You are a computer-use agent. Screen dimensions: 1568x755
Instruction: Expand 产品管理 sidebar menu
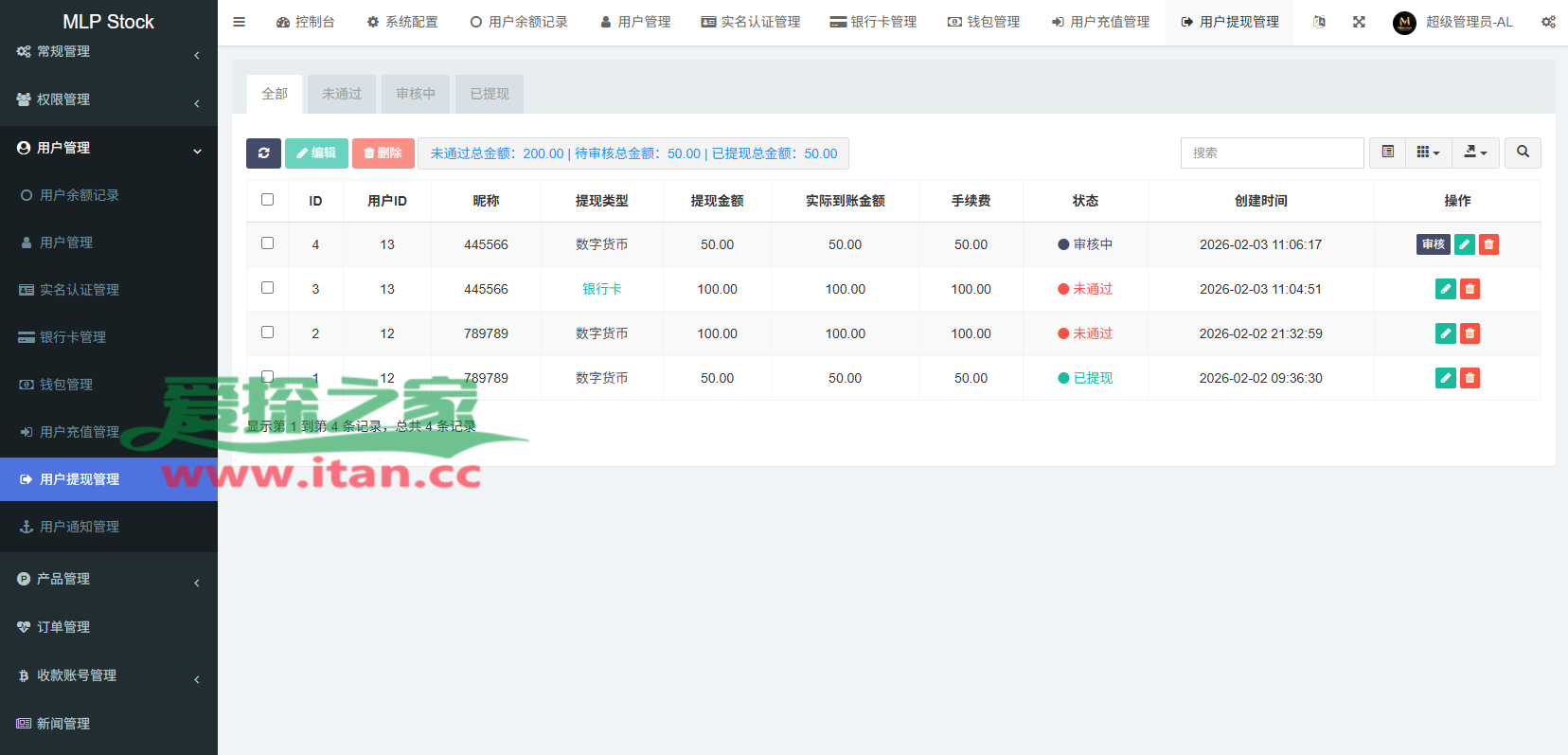pyautogui.click(x=109, y=579)
